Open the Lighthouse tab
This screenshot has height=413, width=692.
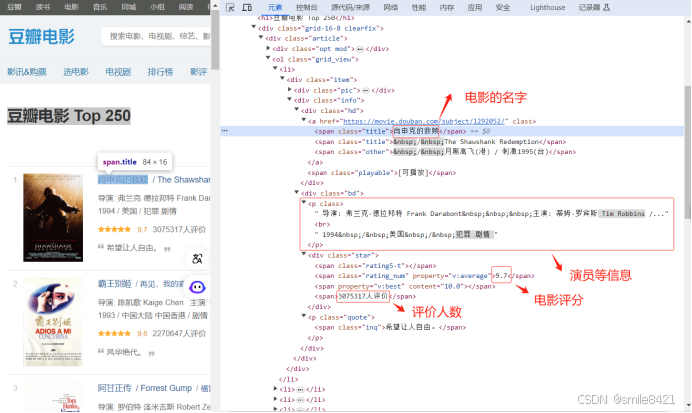[x=548, y=8]
